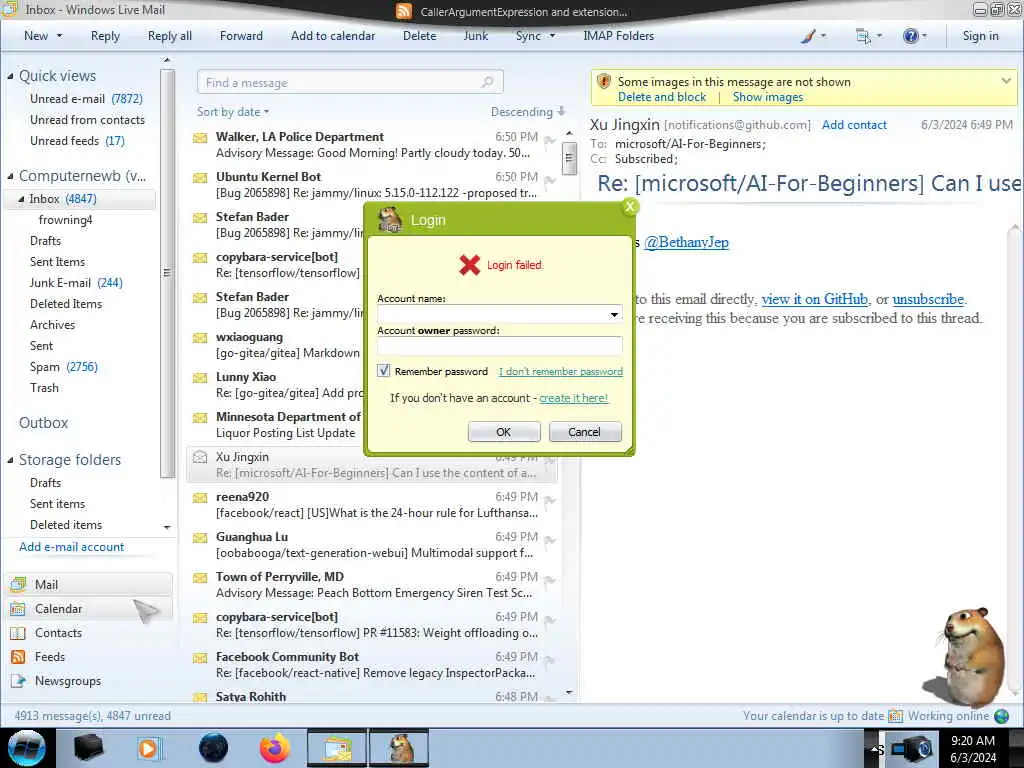Click Reply all in the toolbar
The image size is (1024, 768).
[x=170, y=36]
